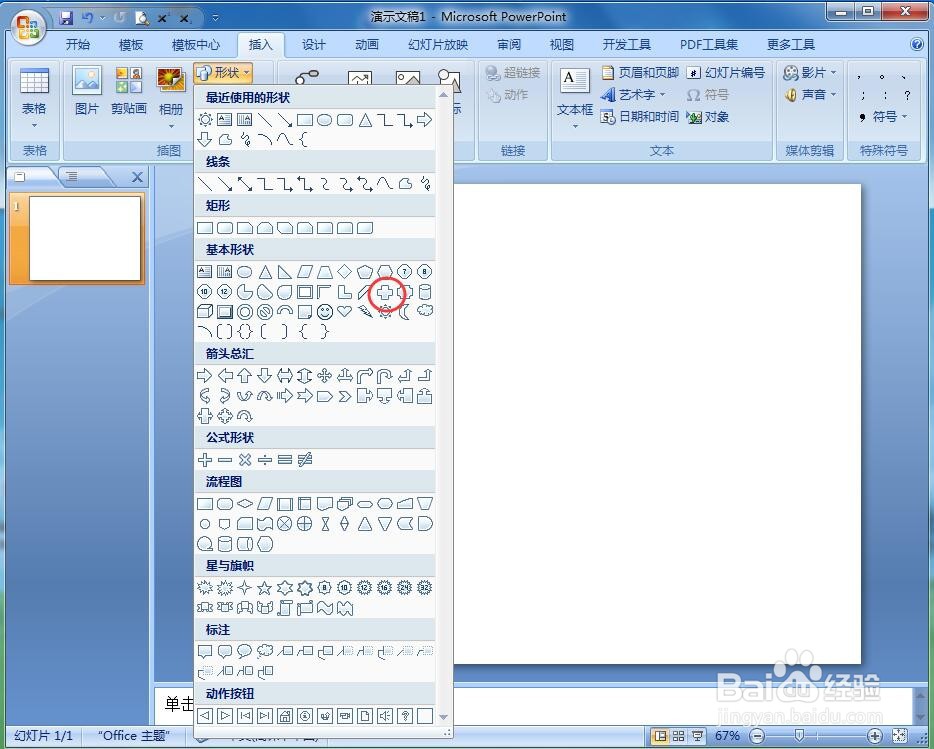The height and width of the screenshot is (749, 934).
Task: Save via the Quick Access Toolbar
Action: click(x=66, y=17)
